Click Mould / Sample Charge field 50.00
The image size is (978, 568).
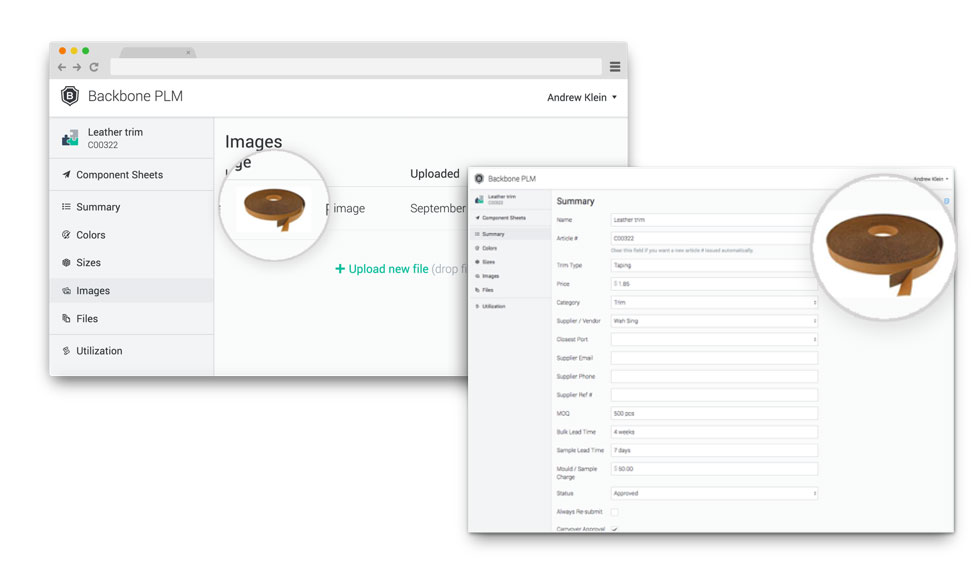pyautogui.click(x=714, y=469)
